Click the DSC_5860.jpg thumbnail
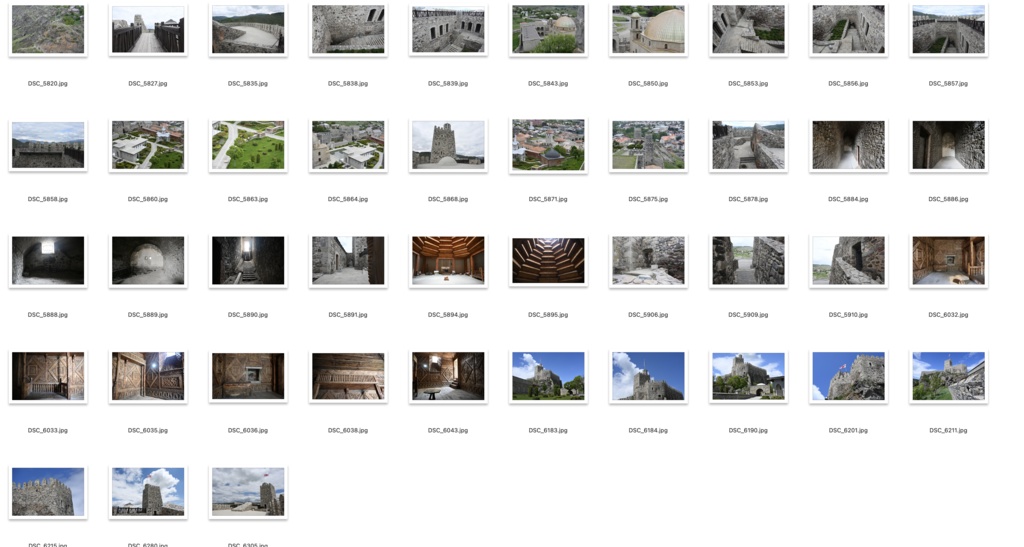 tap(148, 145)
